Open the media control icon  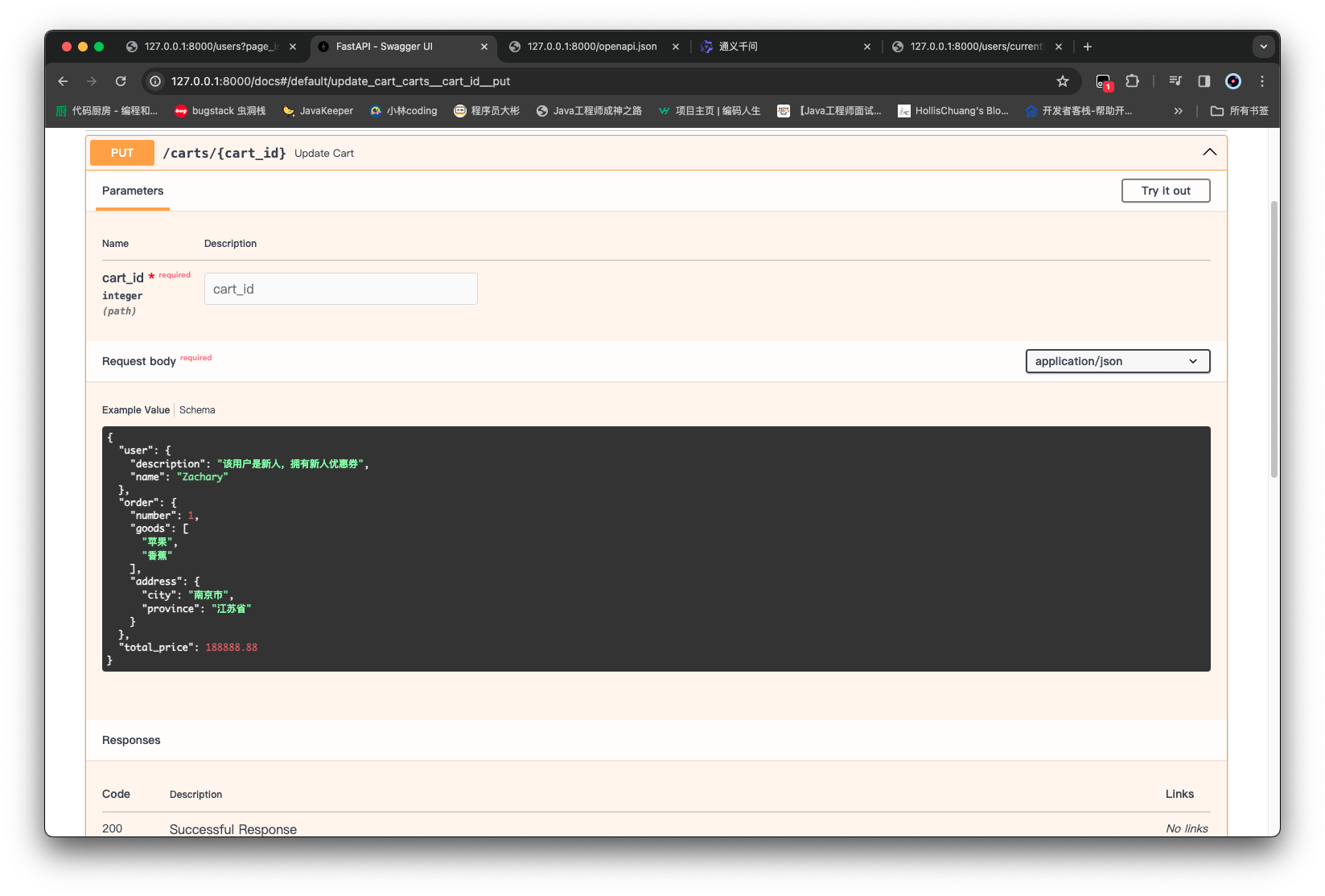click(x=1175, y=81)
